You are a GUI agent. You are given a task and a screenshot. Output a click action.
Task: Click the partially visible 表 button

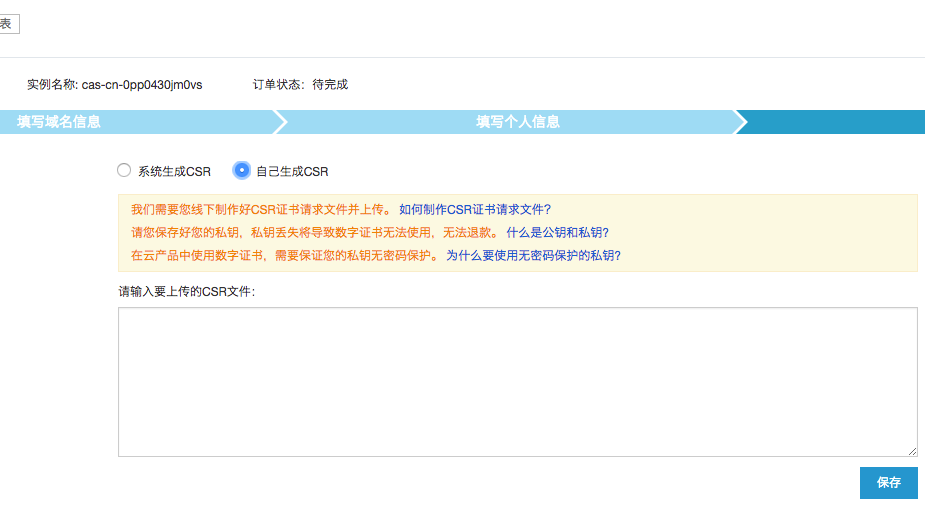(8, 24)
